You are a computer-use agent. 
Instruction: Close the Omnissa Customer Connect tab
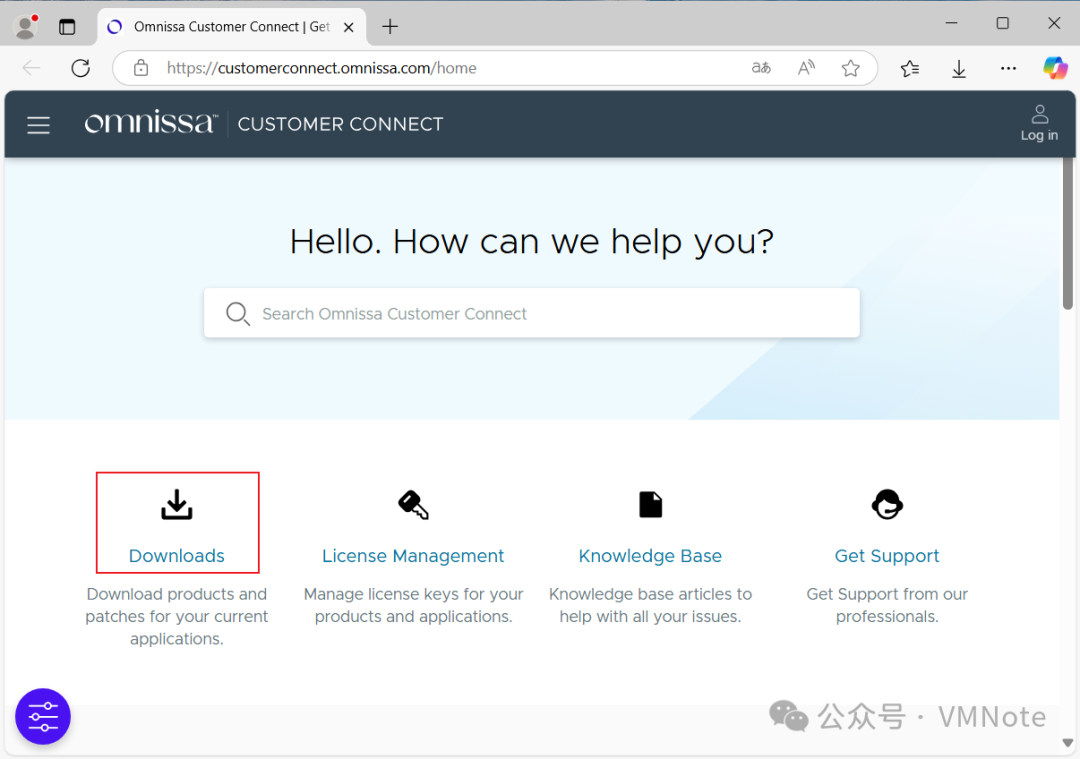[x=349, y=27]
